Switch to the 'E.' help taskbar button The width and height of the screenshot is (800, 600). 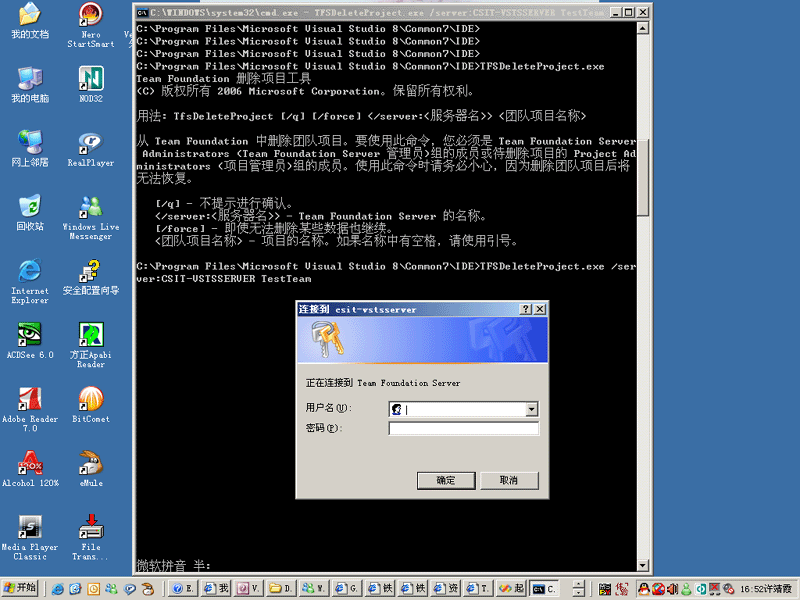(183, 589)
